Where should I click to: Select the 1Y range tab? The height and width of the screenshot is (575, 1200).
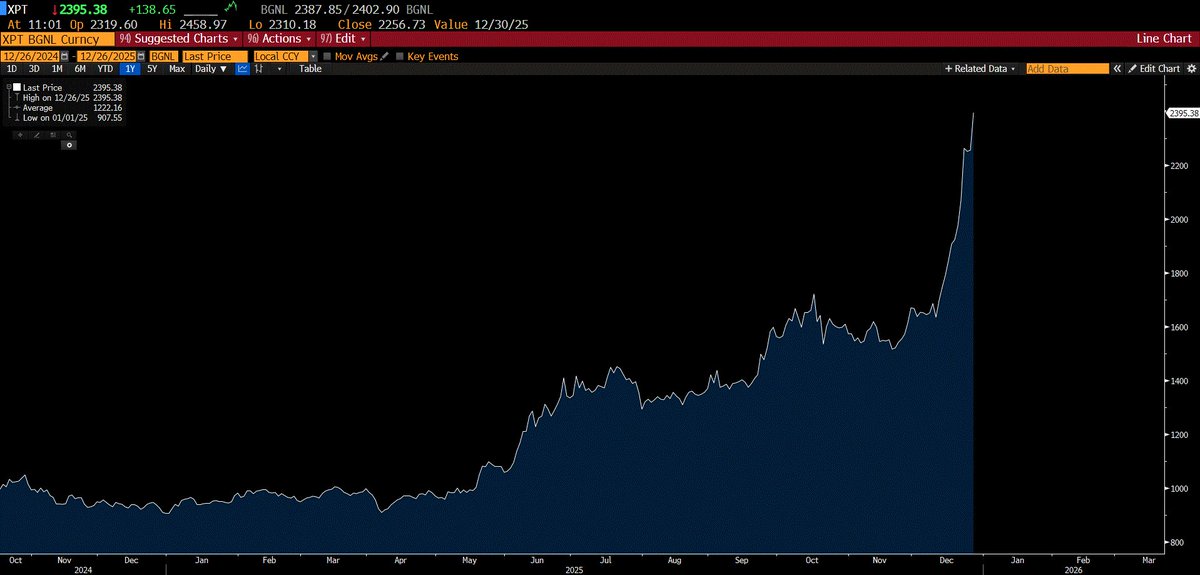(130, 69)
